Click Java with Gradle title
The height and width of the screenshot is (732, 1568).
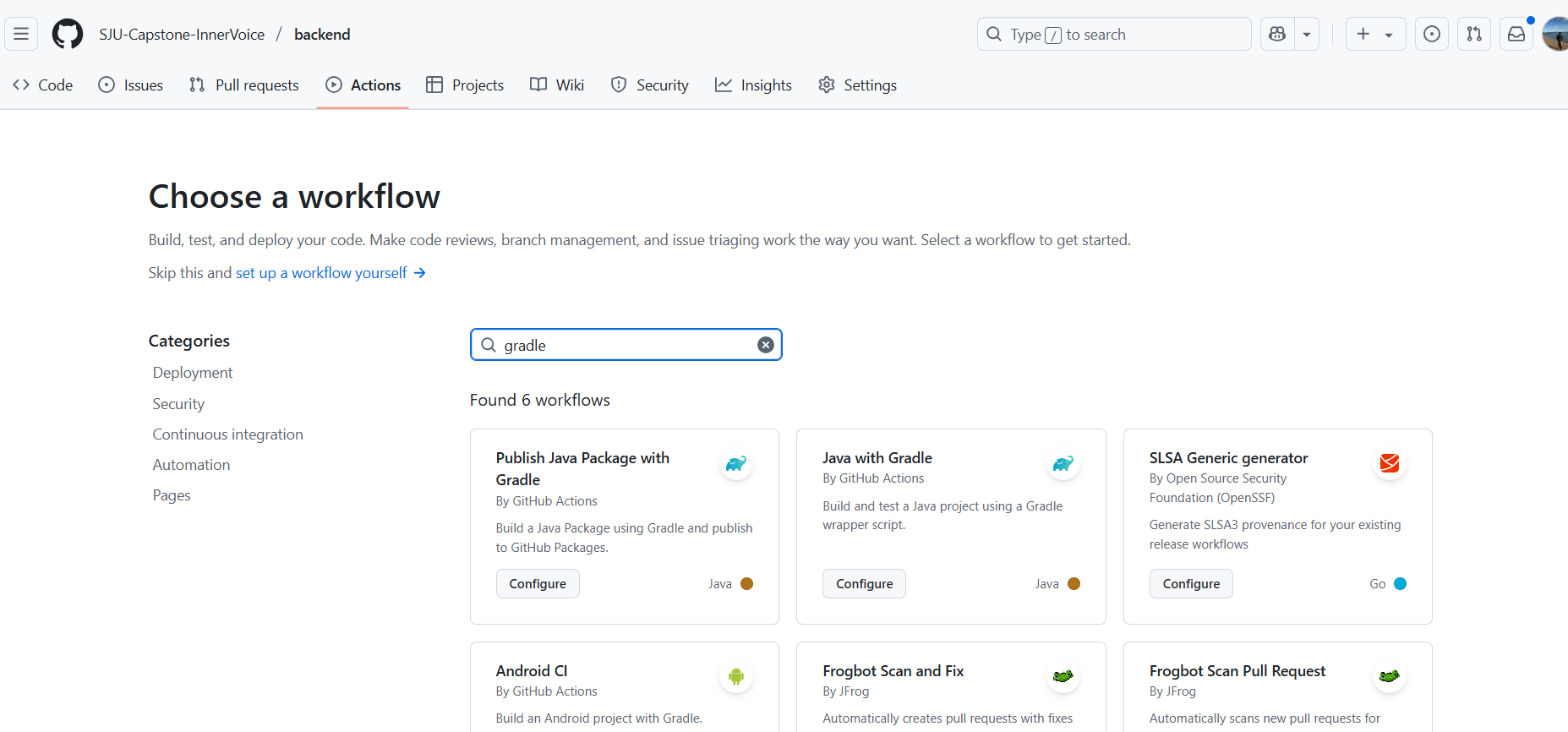point(877,458)
